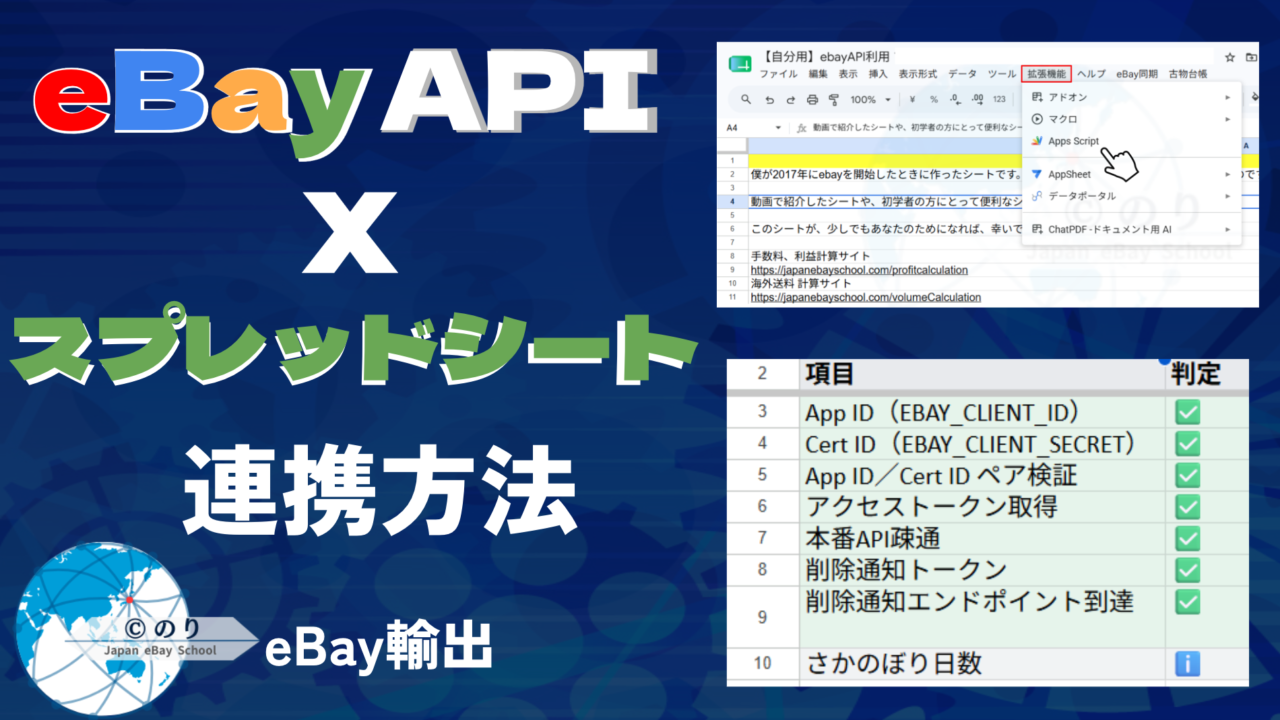
Task: Click the Google Sheets home icon
Action: click(740, 64)
